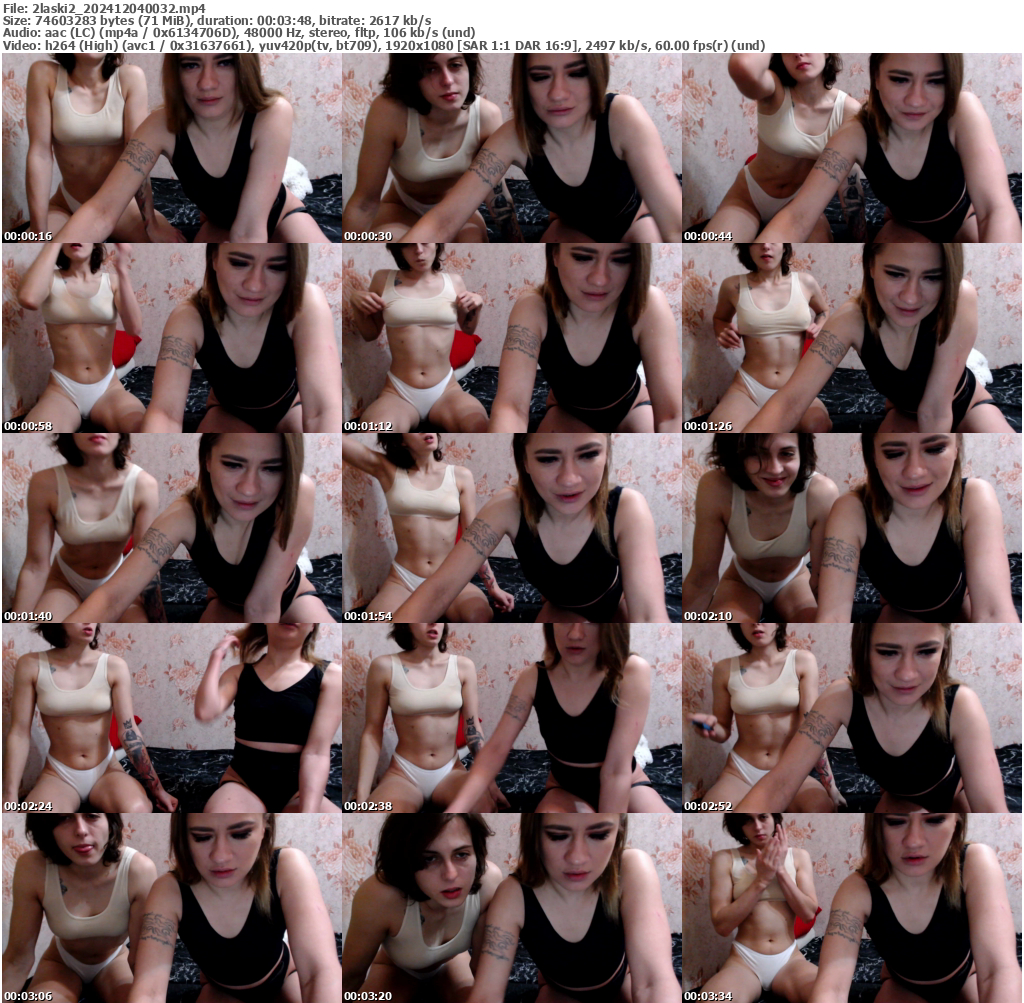
Task: Select the frame labeled 00:00:58
Action: point(170,336)
